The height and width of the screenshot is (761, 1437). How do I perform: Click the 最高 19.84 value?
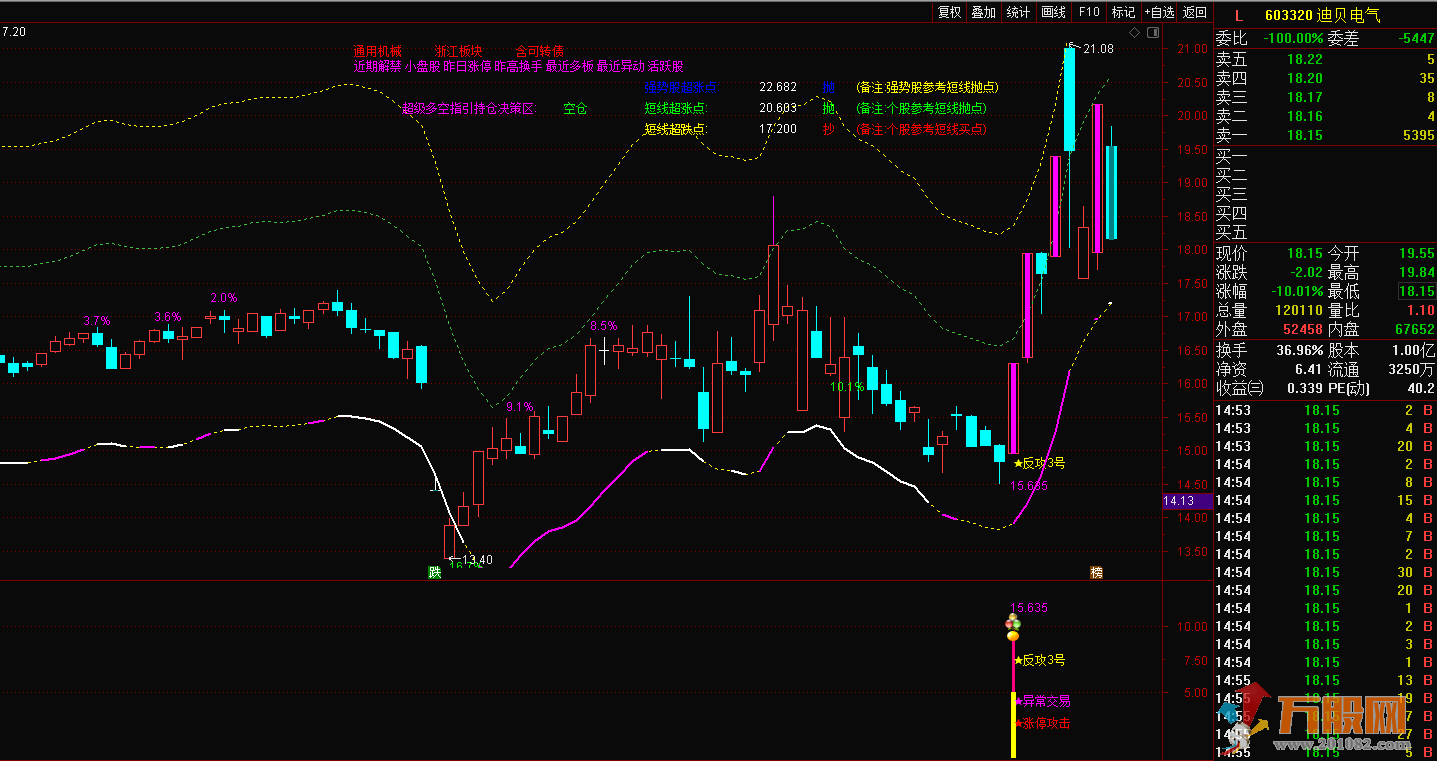coord(1416,273)
